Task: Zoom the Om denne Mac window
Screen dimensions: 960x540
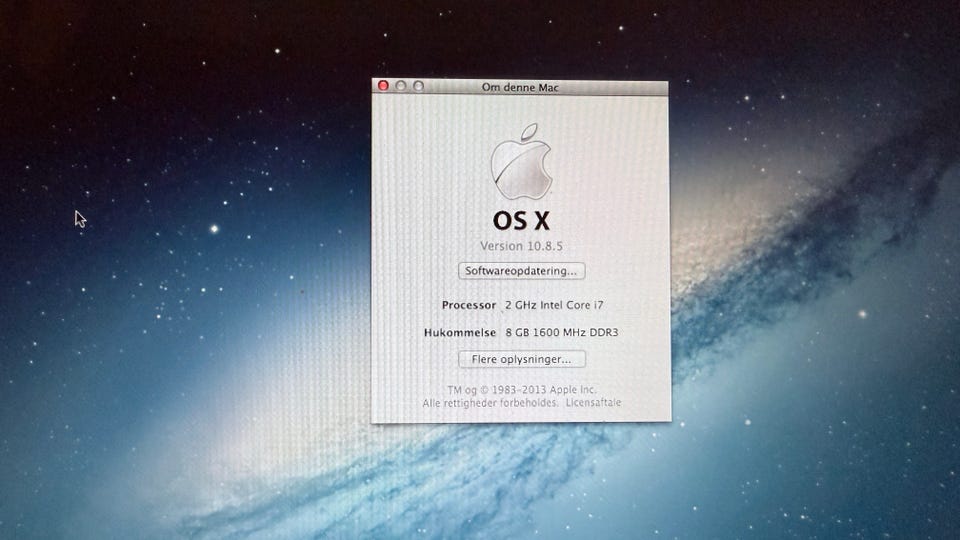Action: click(418, 86)
